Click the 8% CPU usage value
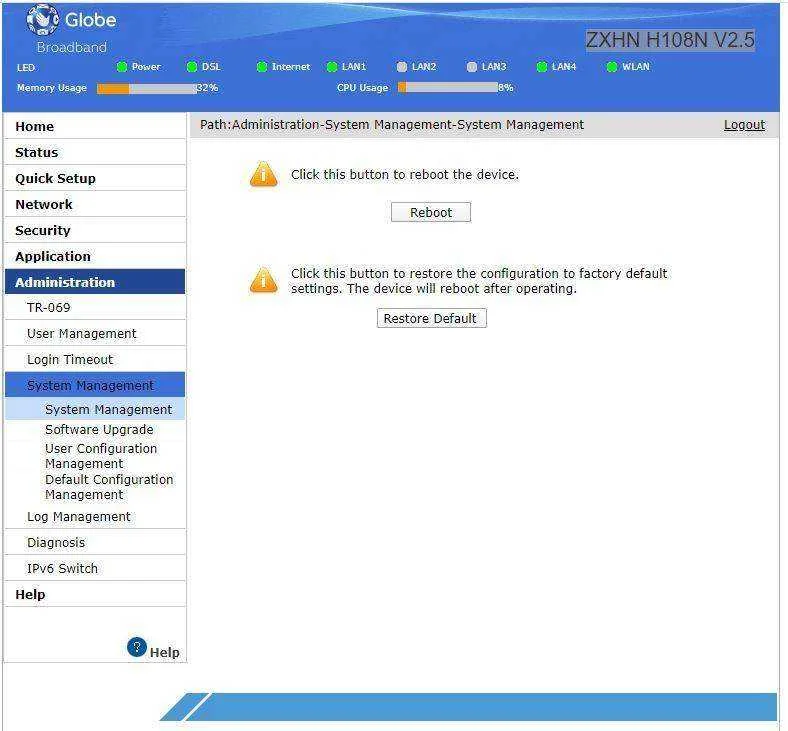Viewport: 788px width, 731px height. [x=506, y=88]
